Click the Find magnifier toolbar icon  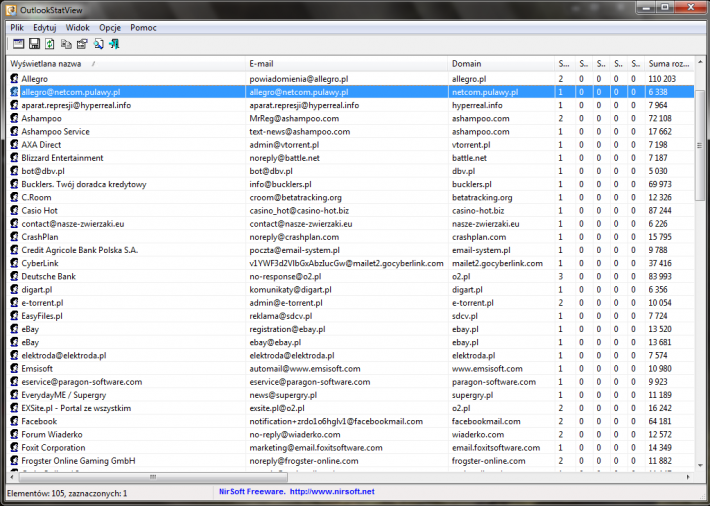(98, 44)
